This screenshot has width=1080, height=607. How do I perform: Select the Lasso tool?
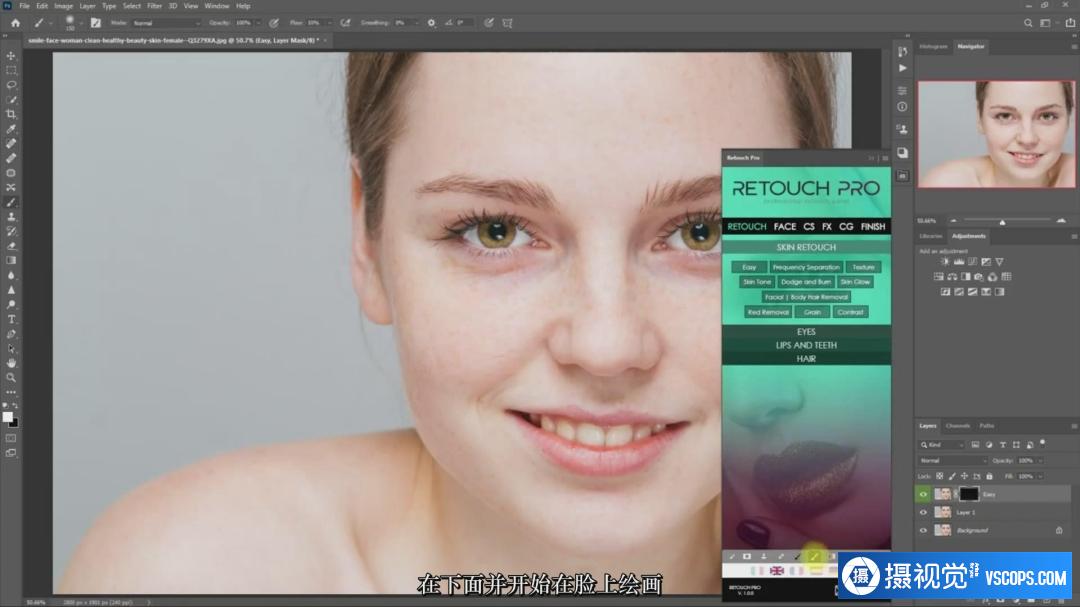click(11, 85)
